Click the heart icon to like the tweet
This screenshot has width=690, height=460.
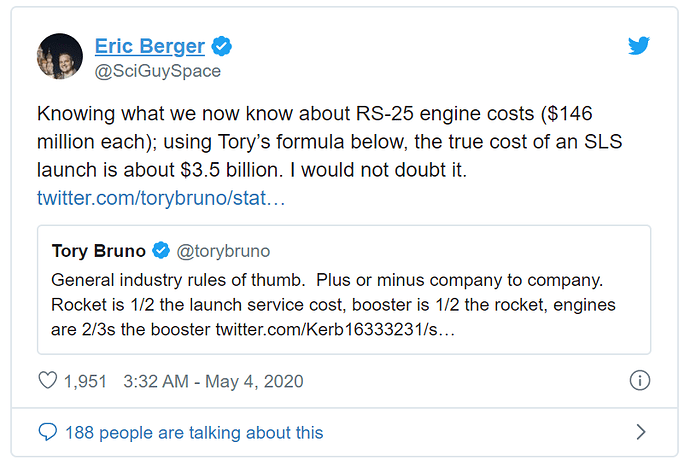click(x=47, y=381)
